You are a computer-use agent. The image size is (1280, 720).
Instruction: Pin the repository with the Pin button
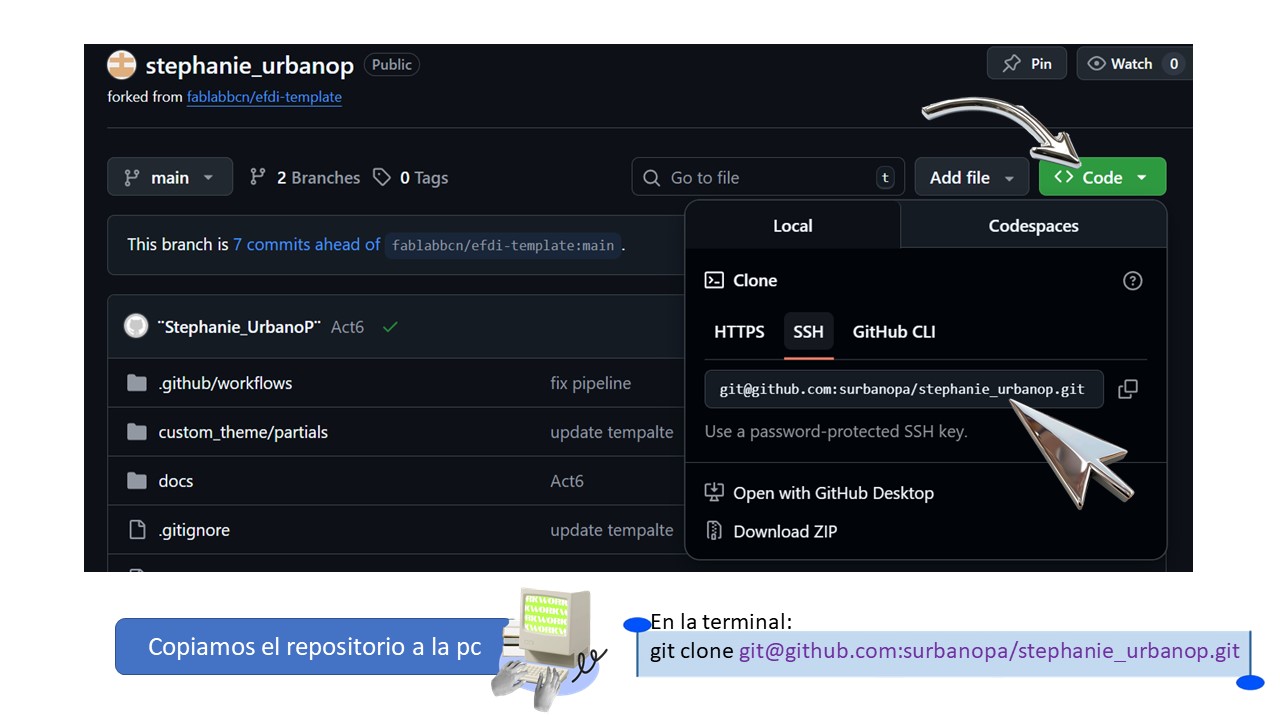point(1027,63)
